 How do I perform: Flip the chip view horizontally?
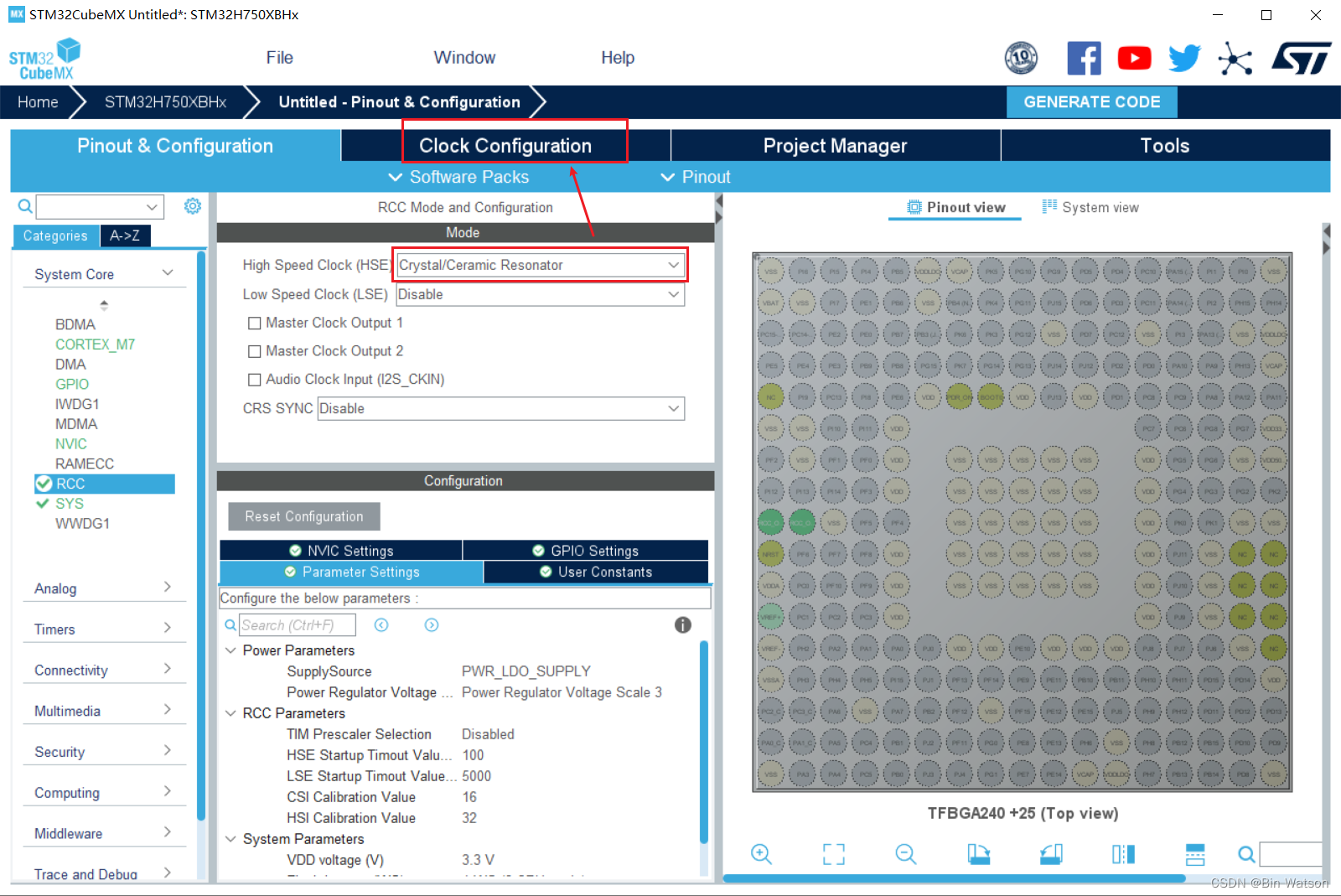coord(1123,854)
